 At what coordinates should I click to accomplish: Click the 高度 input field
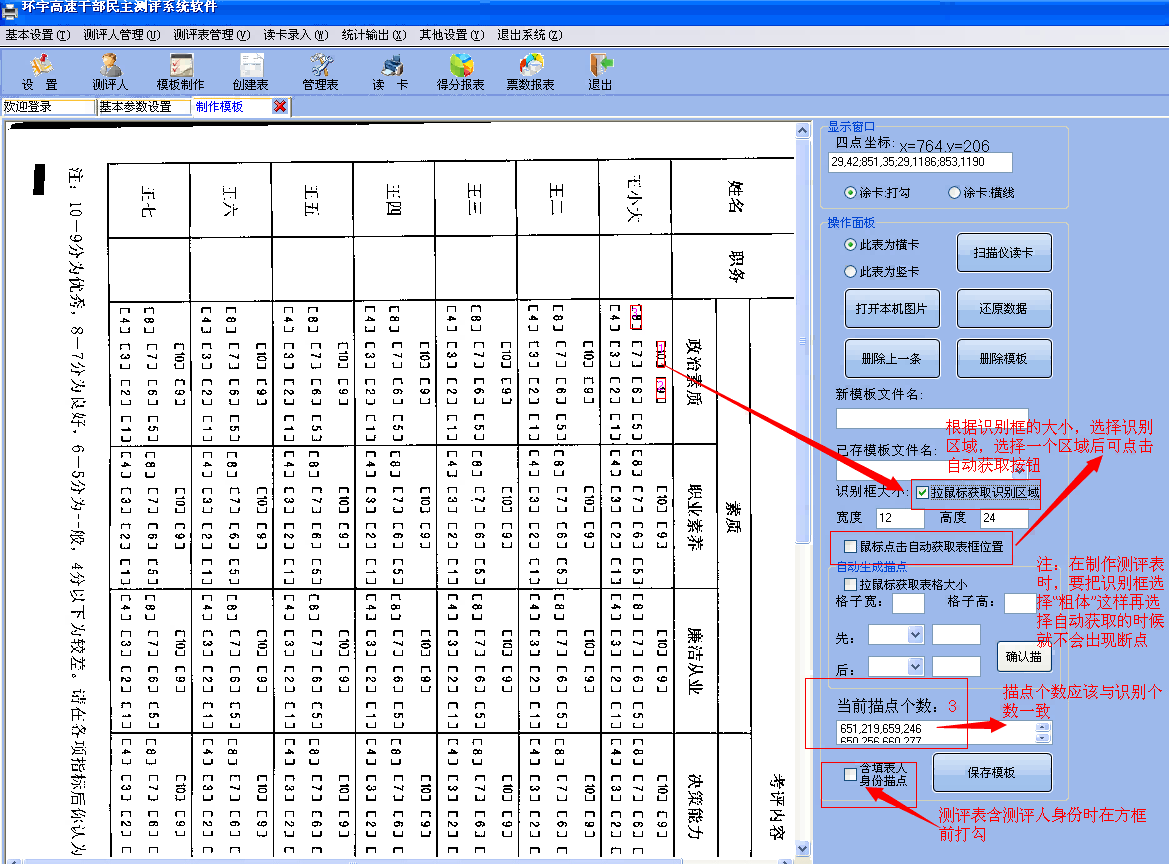click(x=1004, y=517)
